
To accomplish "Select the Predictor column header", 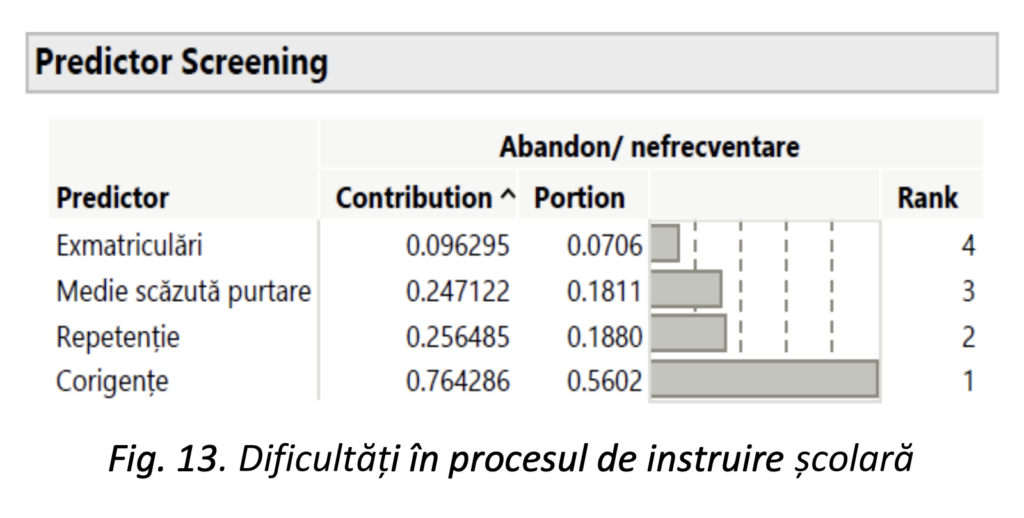I will coord(113,197).
